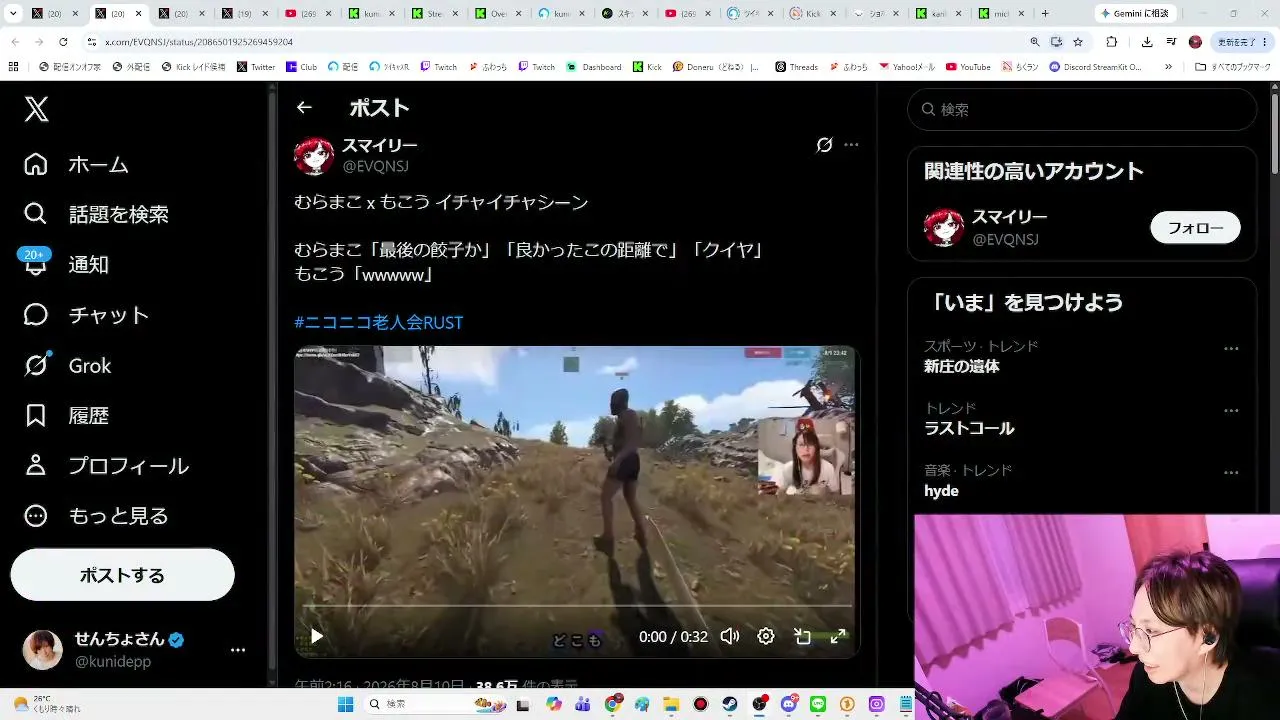Open LINE from the taskbar
Image resolution: width=1280 pixels, height=720 pixels.
click(x=818, y=704)
